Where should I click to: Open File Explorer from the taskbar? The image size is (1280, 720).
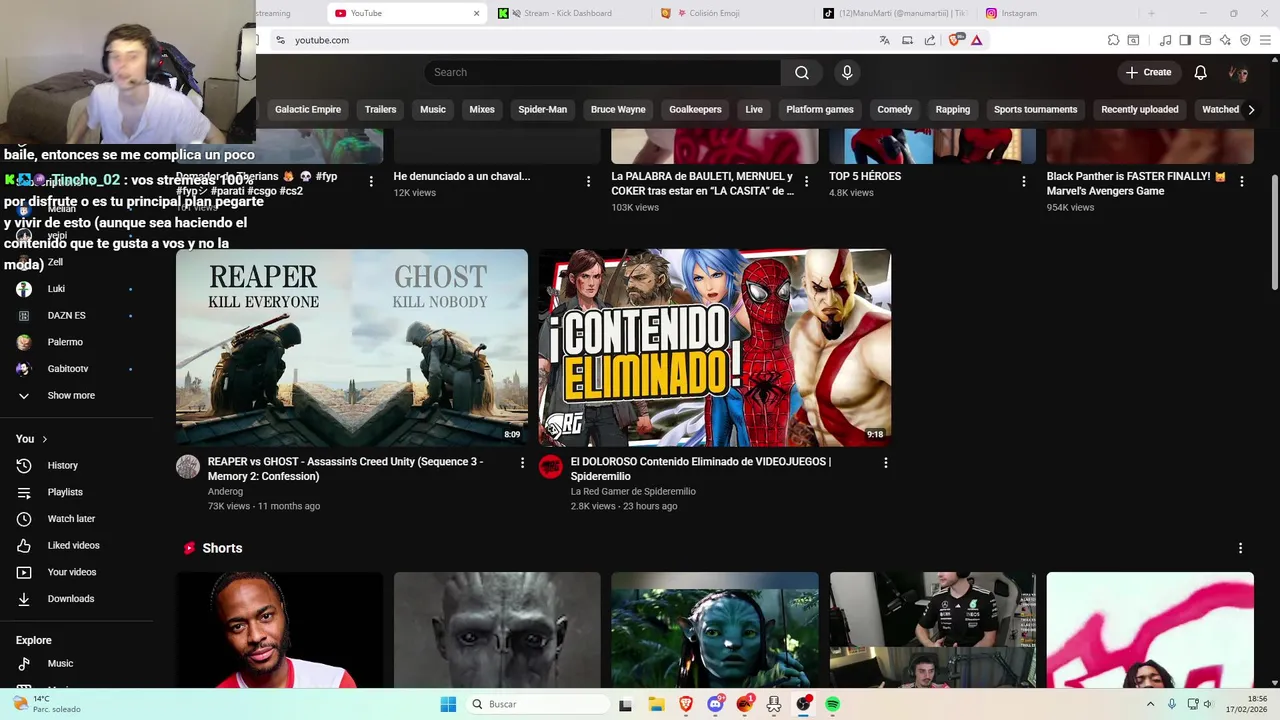pyautogui.click(x=656, y=704)
